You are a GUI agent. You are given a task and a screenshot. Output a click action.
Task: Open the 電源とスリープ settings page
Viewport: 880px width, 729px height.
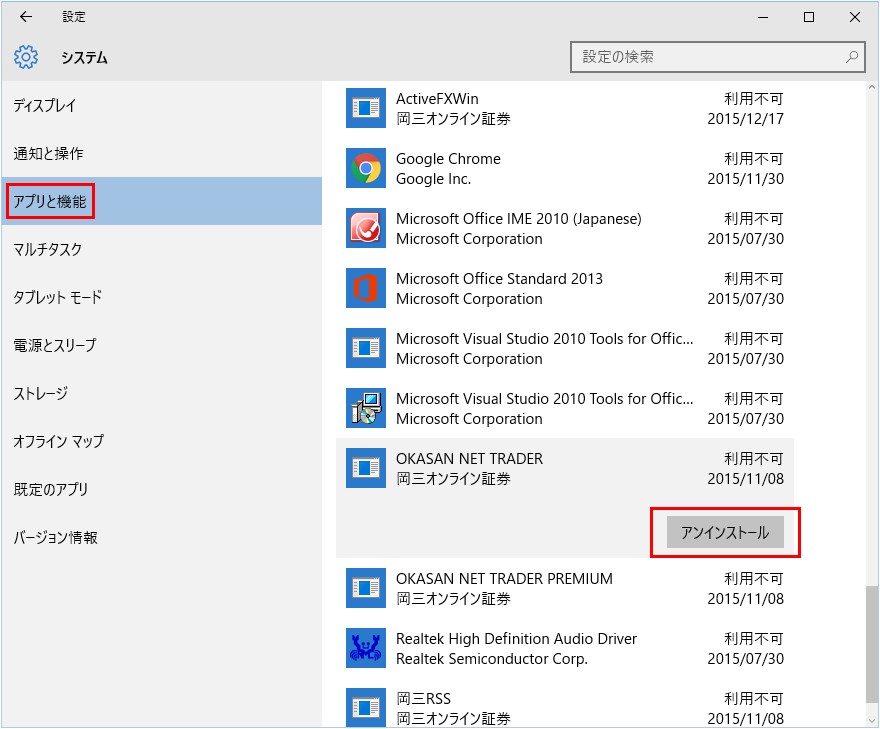[x=162, y=345]
